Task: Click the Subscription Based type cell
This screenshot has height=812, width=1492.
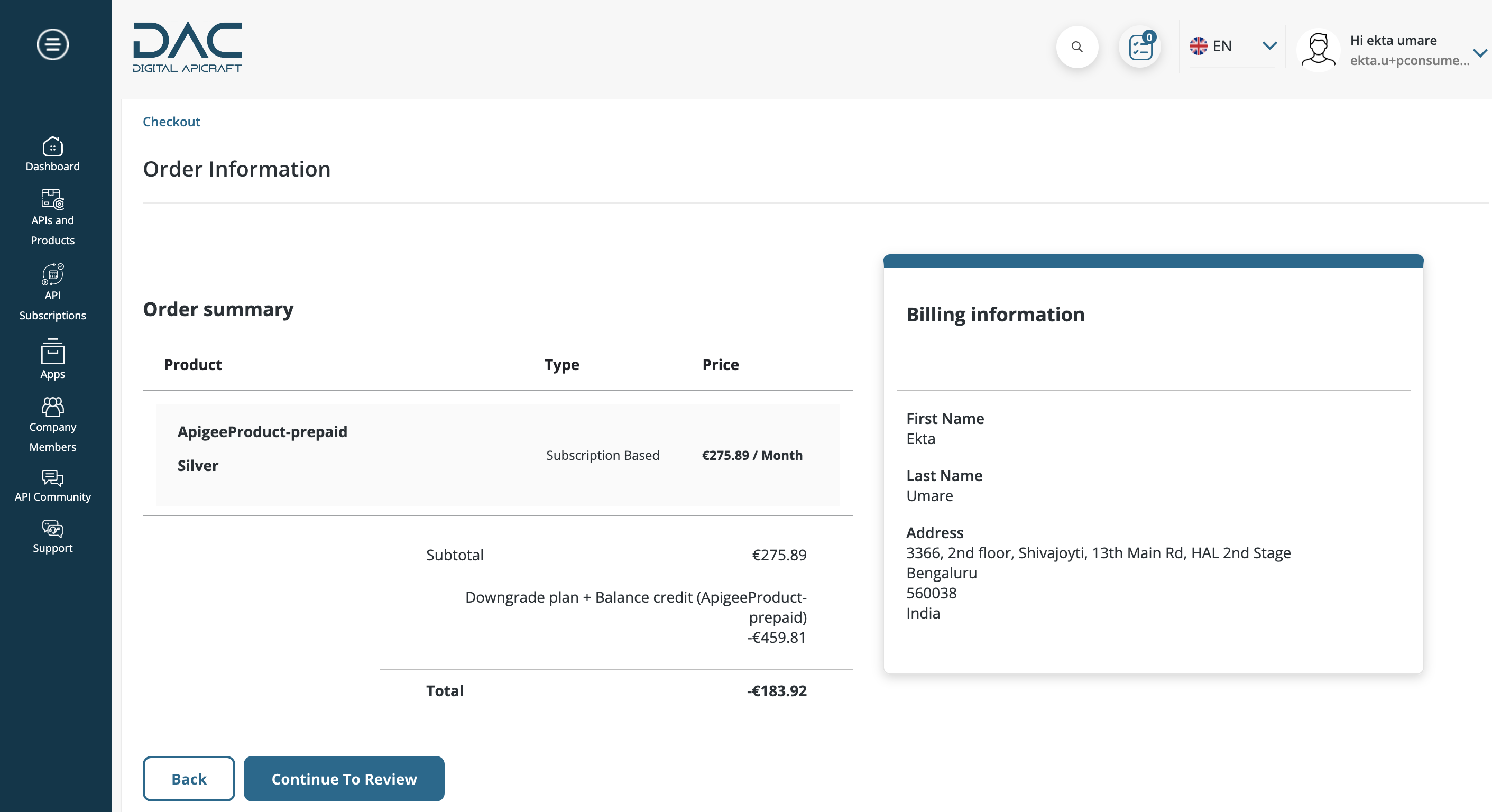Action: coord(602,455)
